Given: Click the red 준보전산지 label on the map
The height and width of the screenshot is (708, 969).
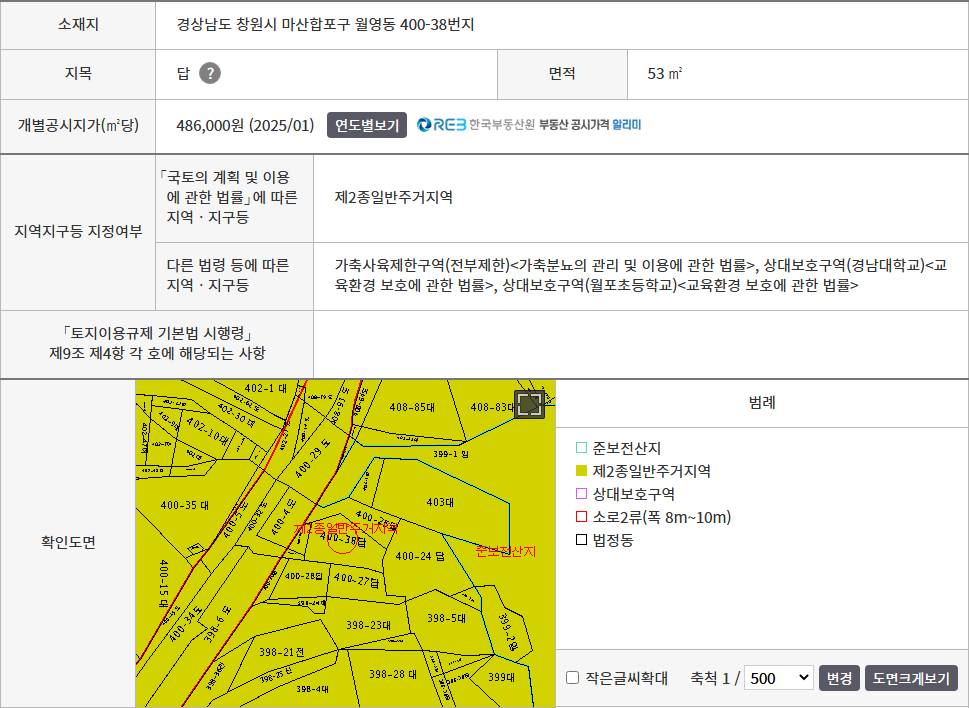Looking at the screenshot, I should click(506, 552).
